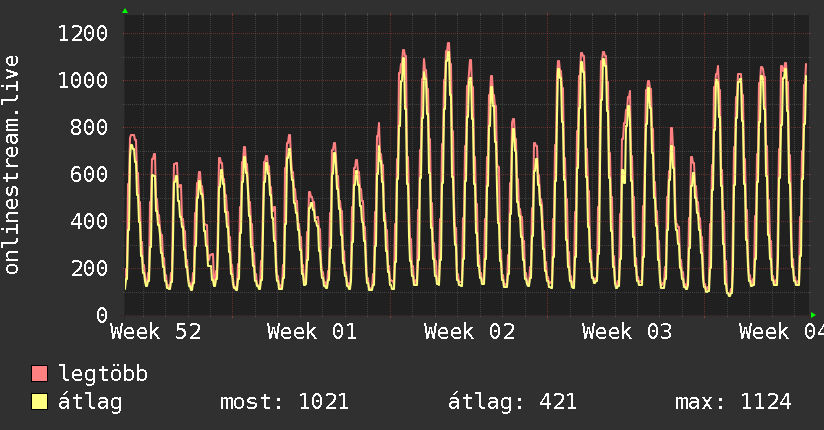Select the Week 52 axis label
This screenshot has width=824, height=430.
pos(155,331)
